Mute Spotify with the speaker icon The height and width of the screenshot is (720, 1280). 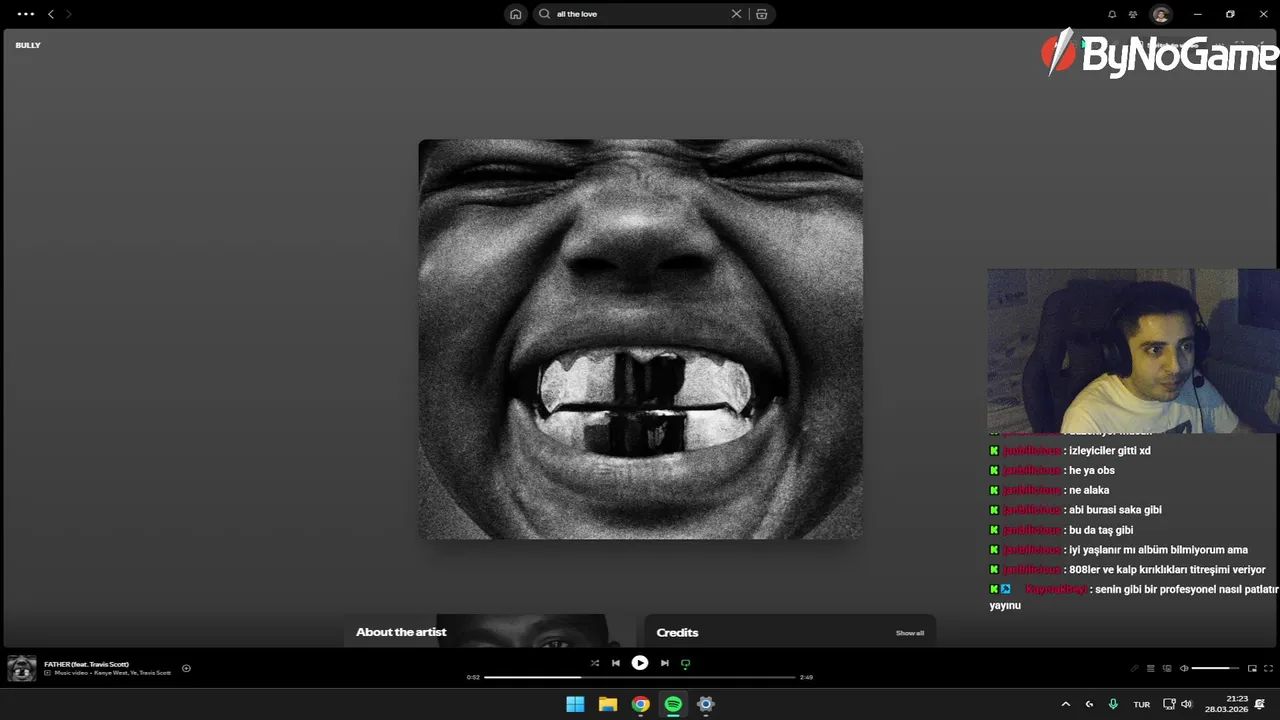click(x=1184, y=668)
